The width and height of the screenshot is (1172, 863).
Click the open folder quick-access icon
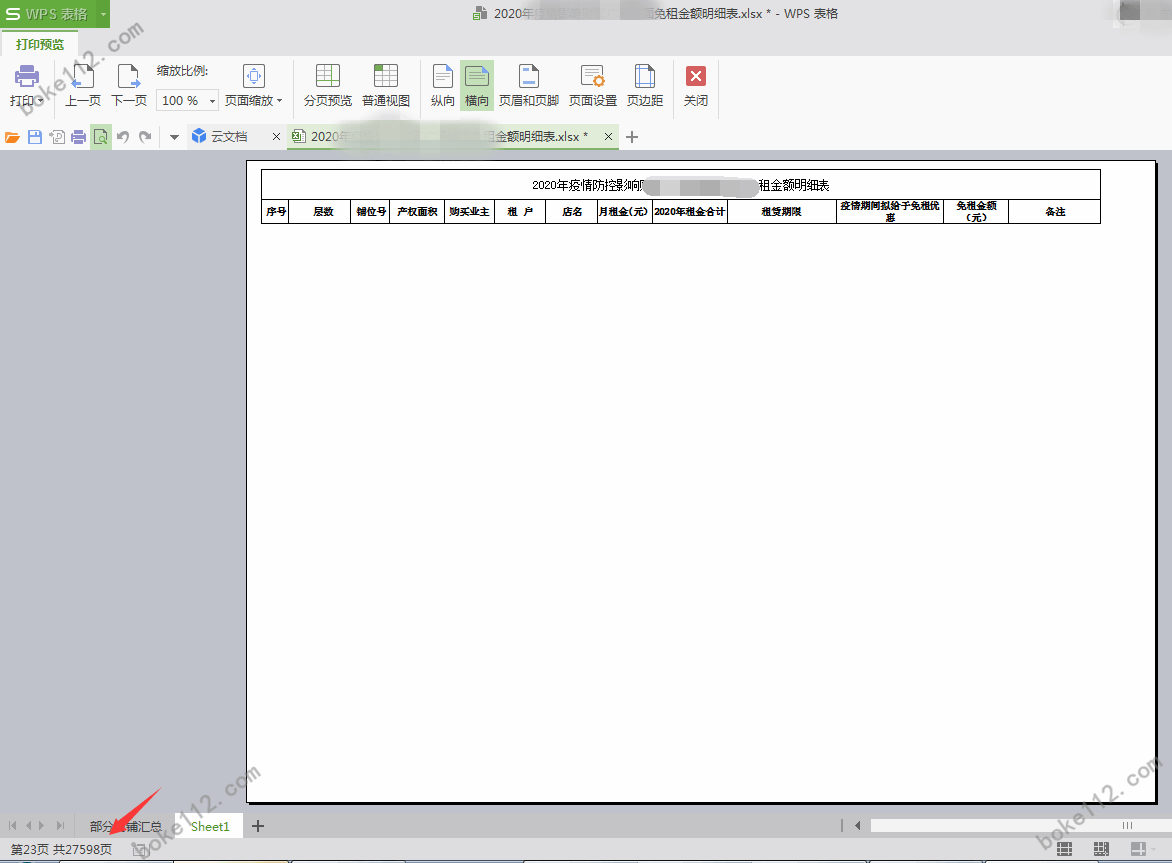coord(13,137)
